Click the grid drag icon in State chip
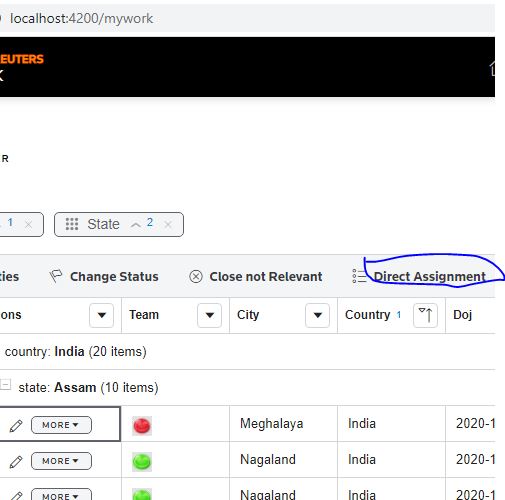This screenshot has width=505, height=500. coord(72,224)
